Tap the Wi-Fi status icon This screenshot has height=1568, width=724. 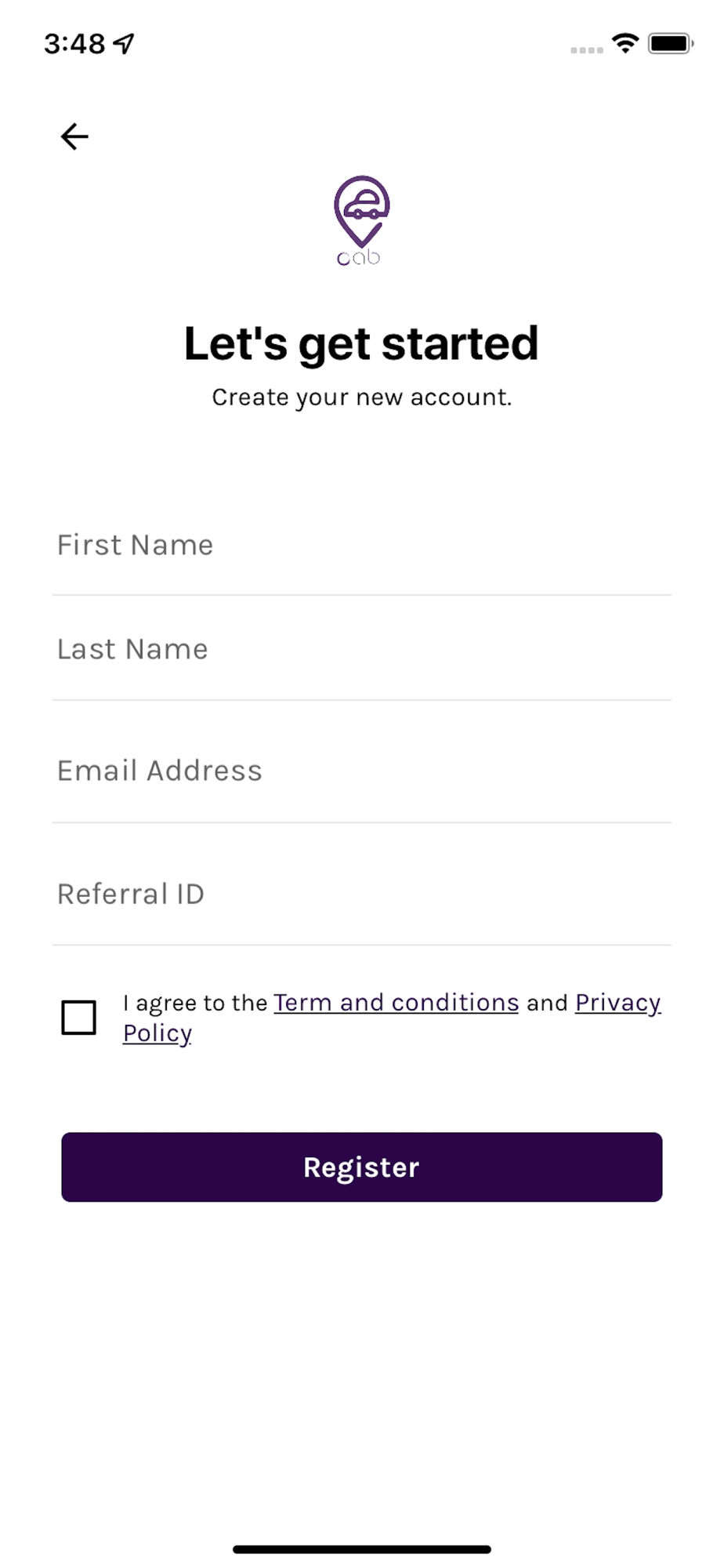(625, 44)
